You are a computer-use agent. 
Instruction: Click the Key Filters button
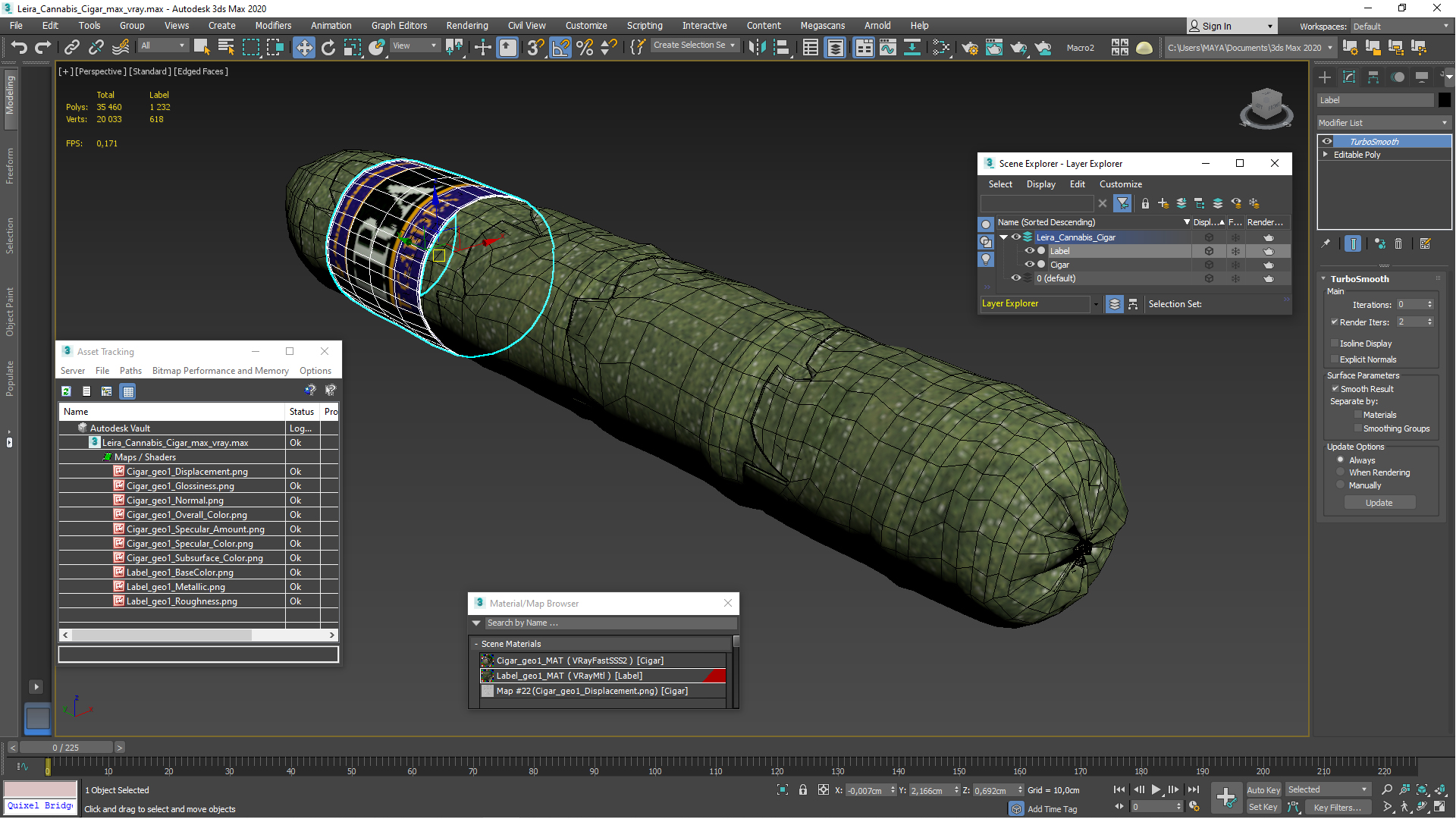[x=1337, y=807]
